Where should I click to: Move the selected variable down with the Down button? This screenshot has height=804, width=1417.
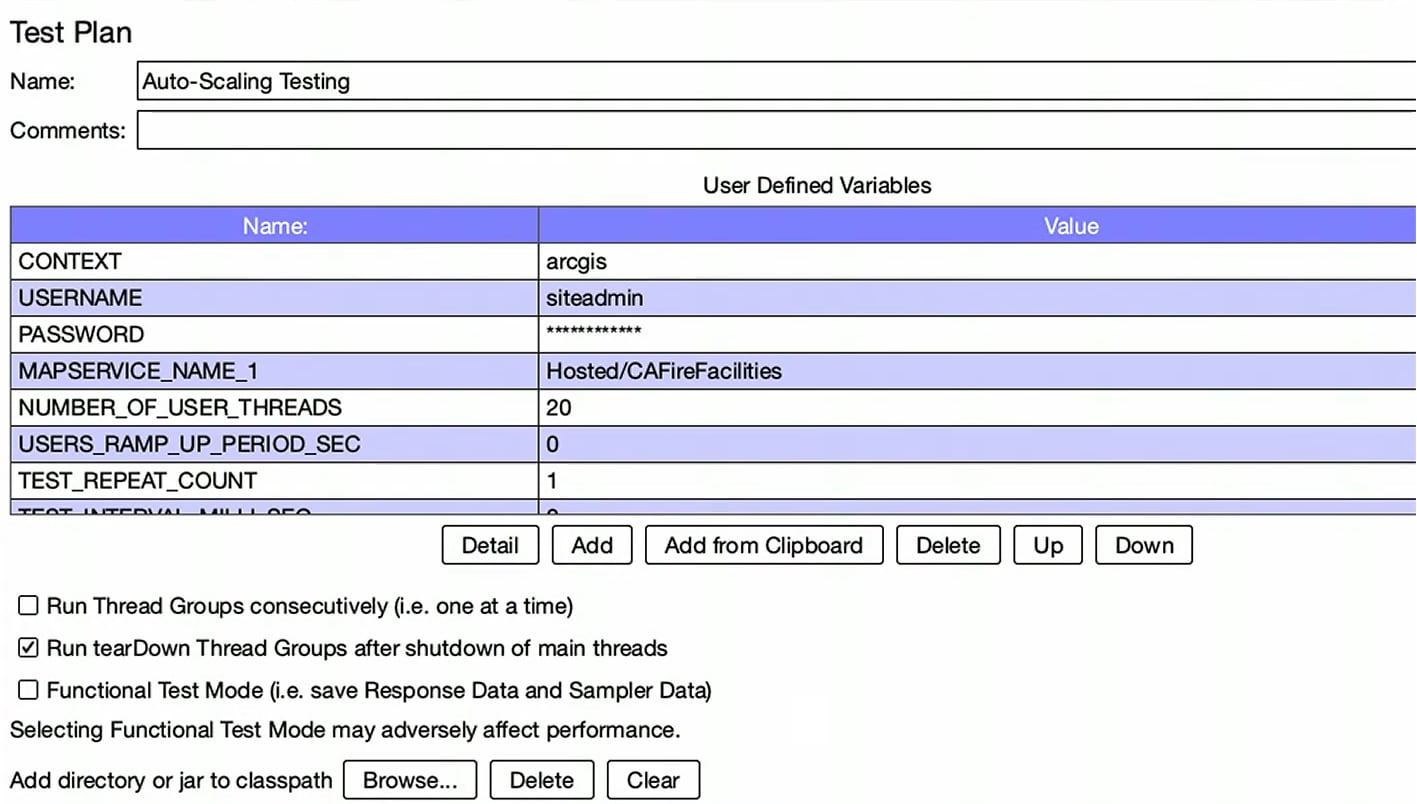(x=1143, y=545)
